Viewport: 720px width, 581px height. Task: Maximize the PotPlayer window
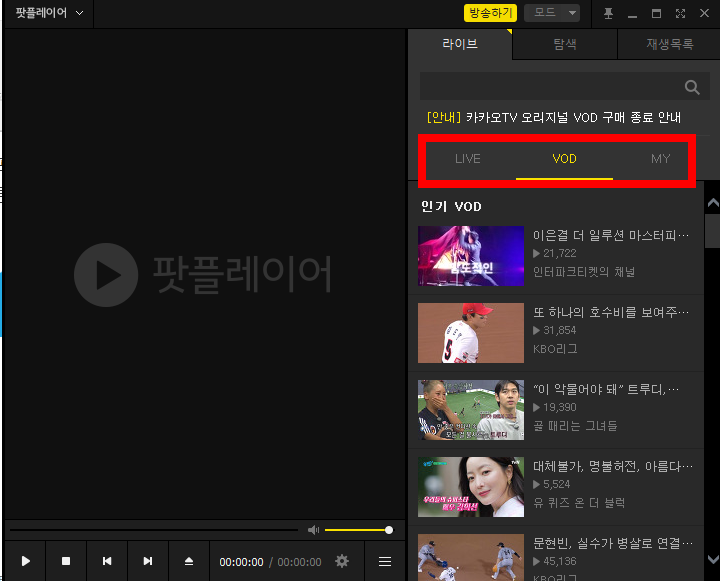(656, 13)
